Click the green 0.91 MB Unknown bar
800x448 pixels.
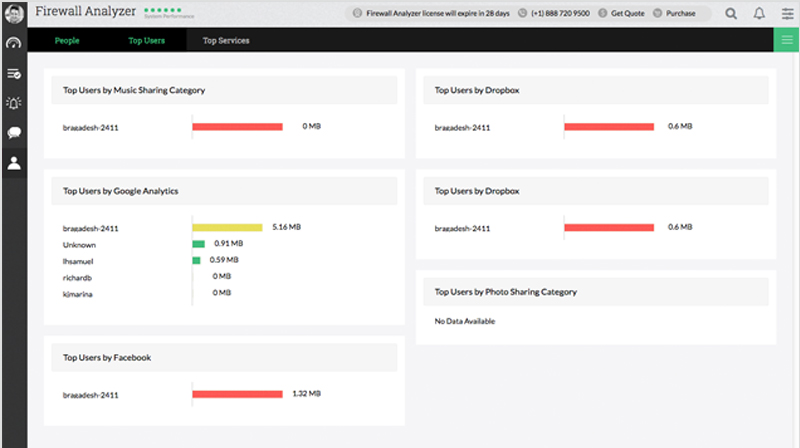[x=198, y=244]
